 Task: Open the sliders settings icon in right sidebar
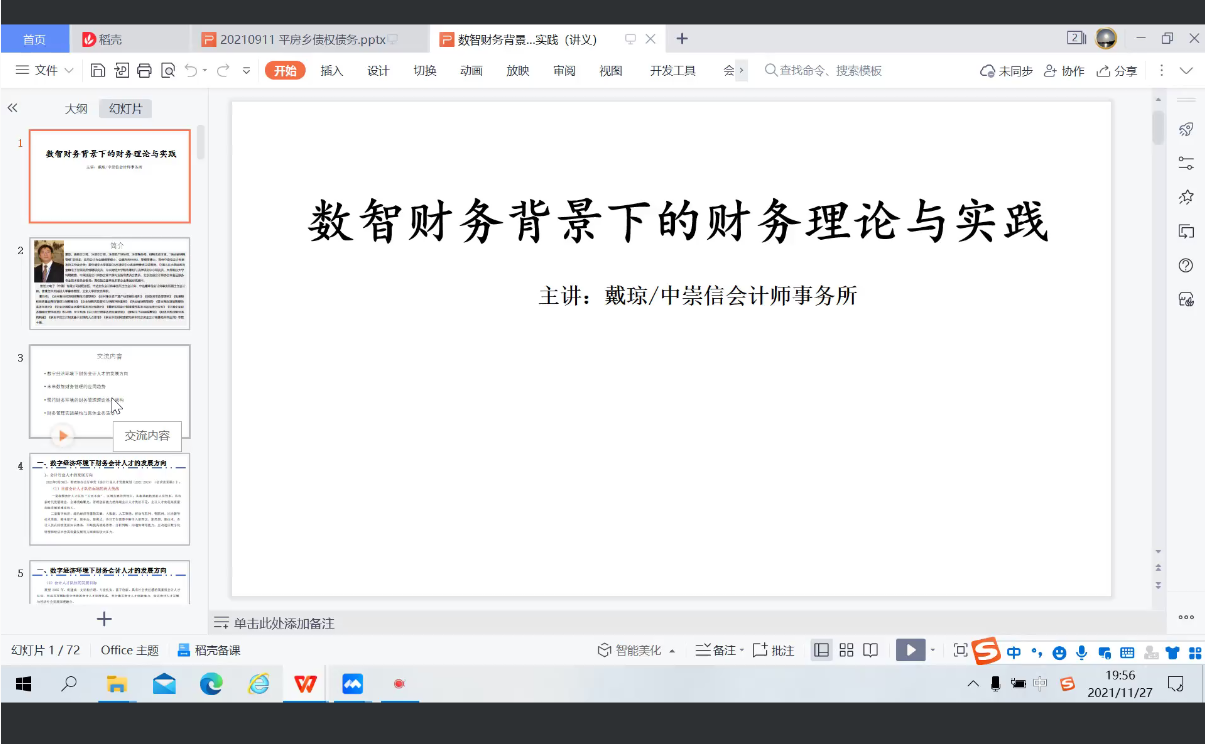[1187, 163]
